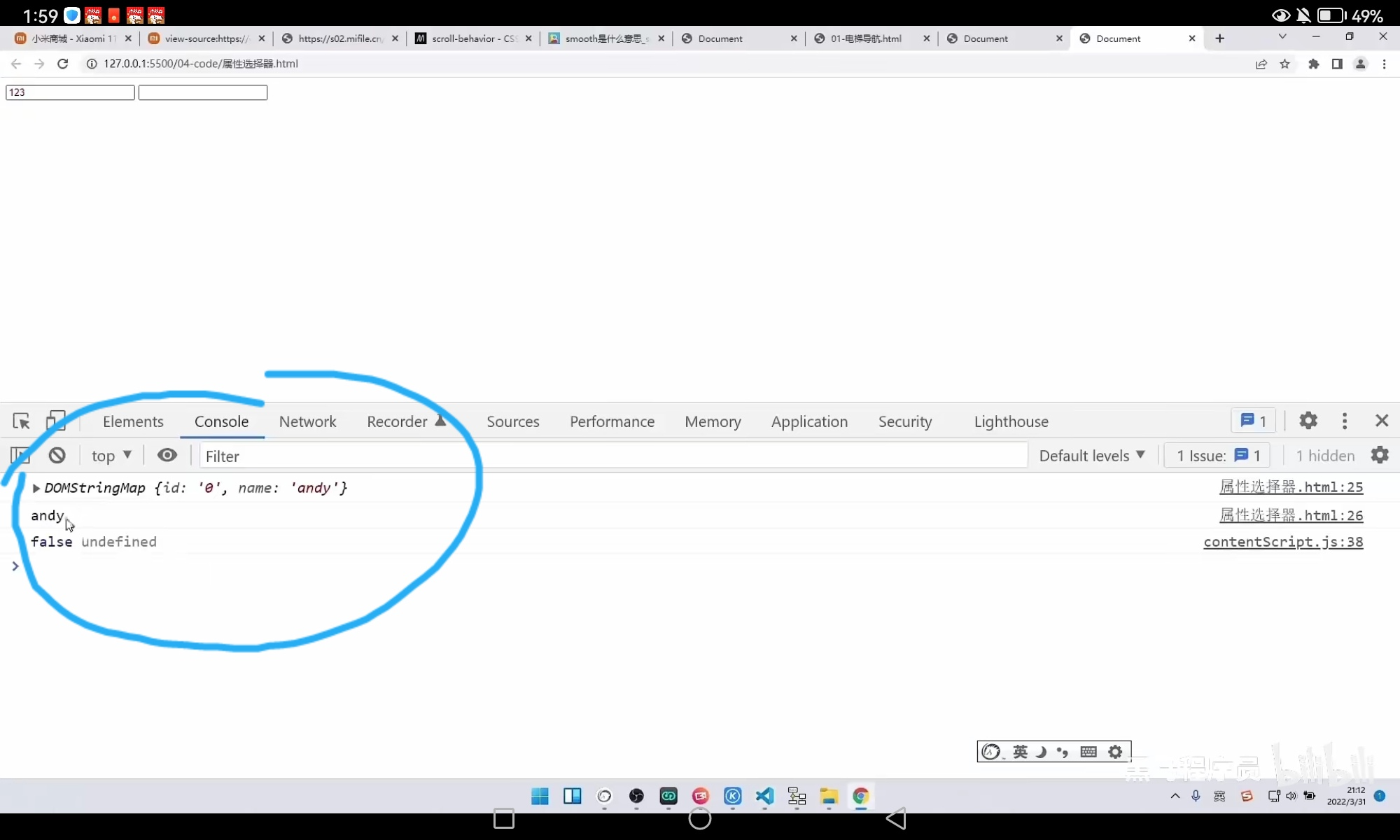The width and height of the screenshot is (1400, 840).
Task: Open the top frame context dropdown
Action: point(111,455)
